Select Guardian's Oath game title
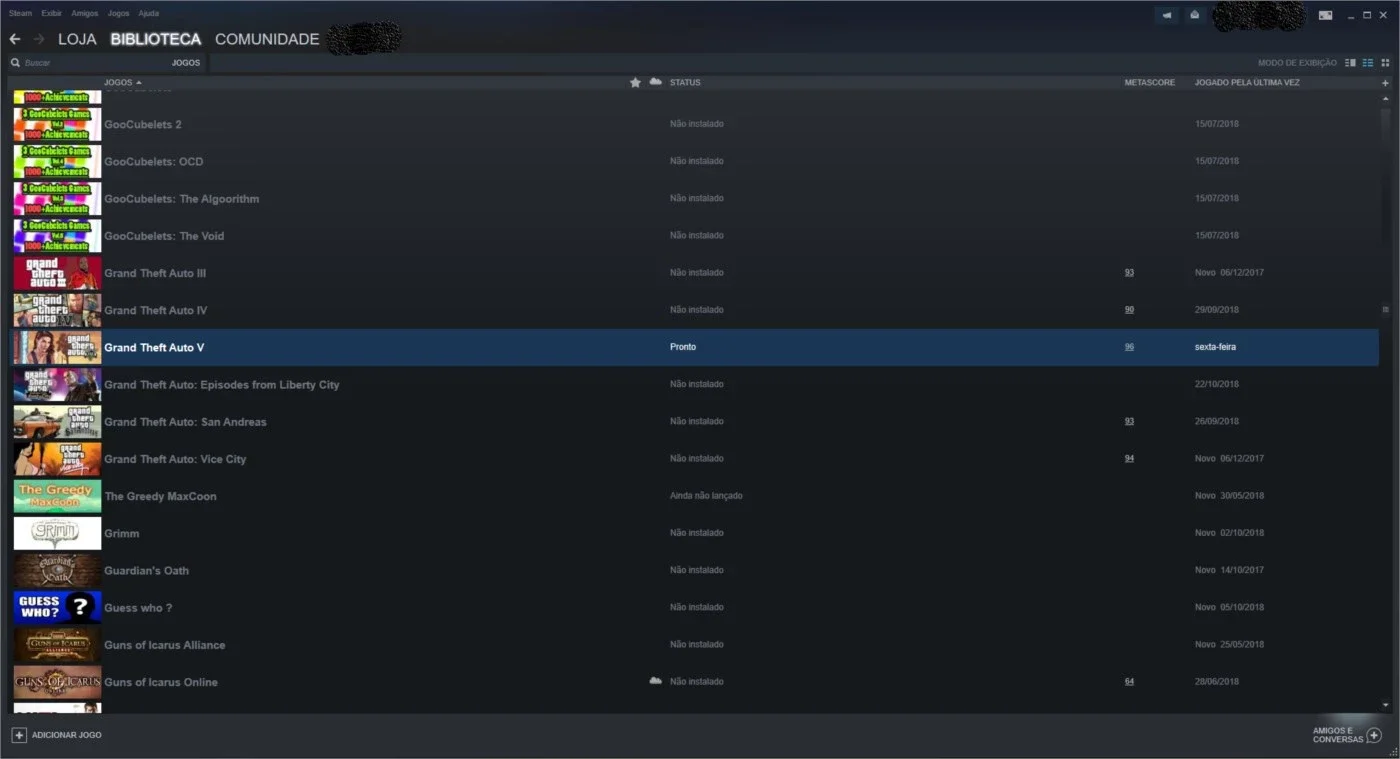 click(146, 570)
